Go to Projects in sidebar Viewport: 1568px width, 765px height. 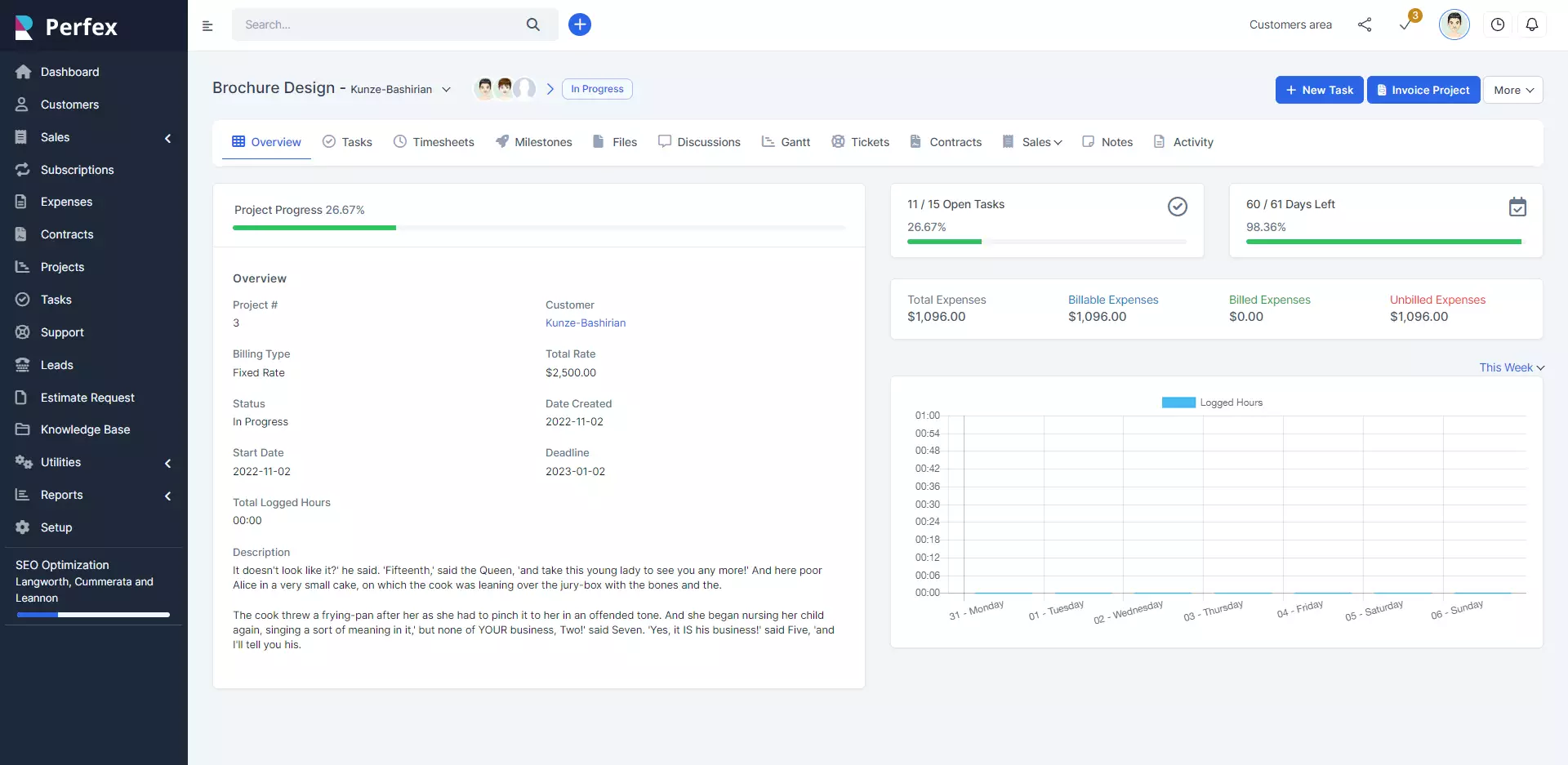coord(62,267)
